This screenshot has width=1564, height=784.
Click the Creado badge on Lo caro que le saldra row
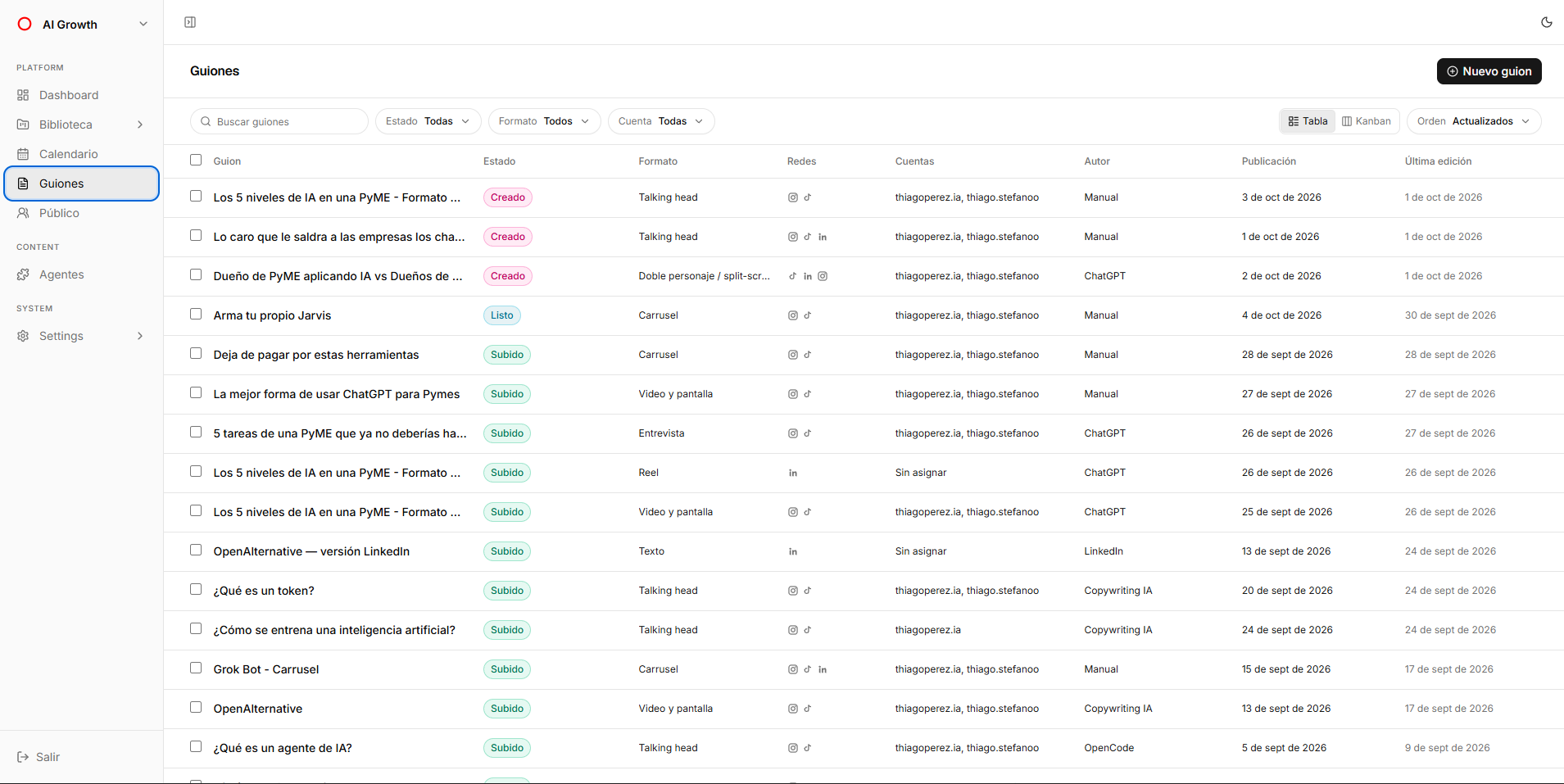click(x=508, y=237)
